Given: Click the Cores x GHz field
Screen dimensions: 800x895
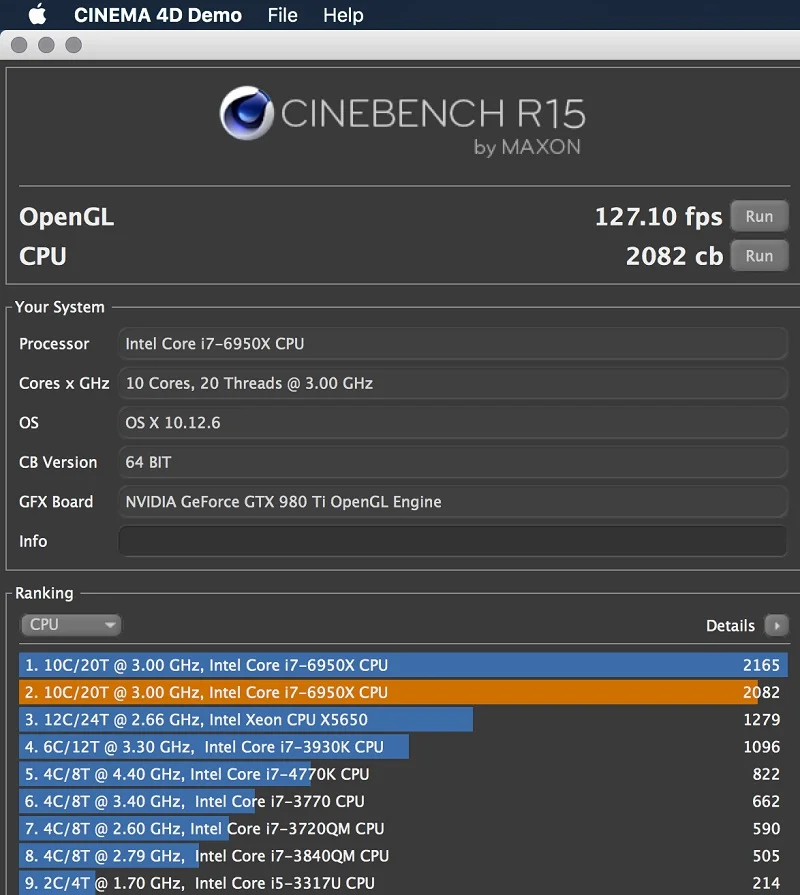Looking at the screenshot, I should click(x=452, y=383).
